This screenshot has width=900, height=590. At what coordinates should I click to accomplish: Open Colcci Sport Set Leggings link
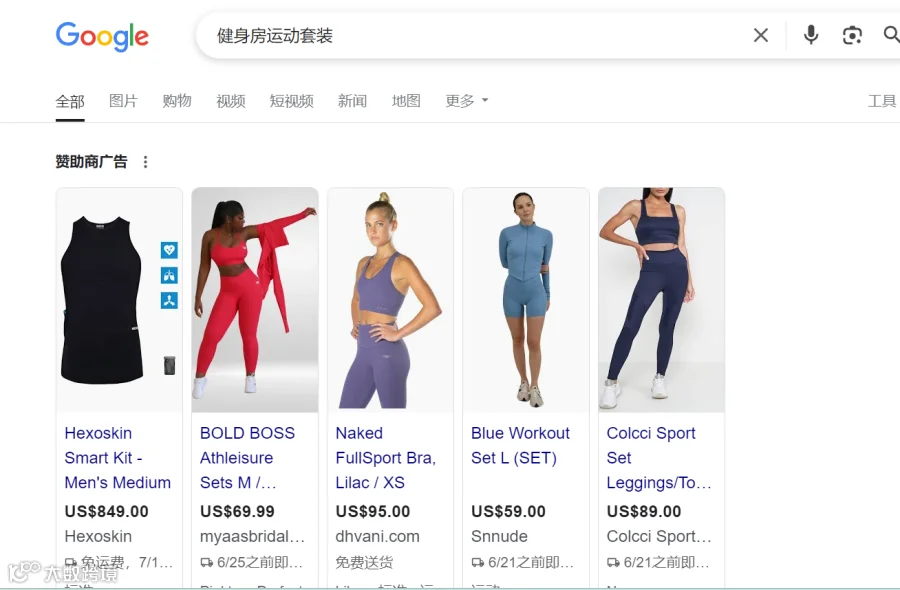click(659, 457)
